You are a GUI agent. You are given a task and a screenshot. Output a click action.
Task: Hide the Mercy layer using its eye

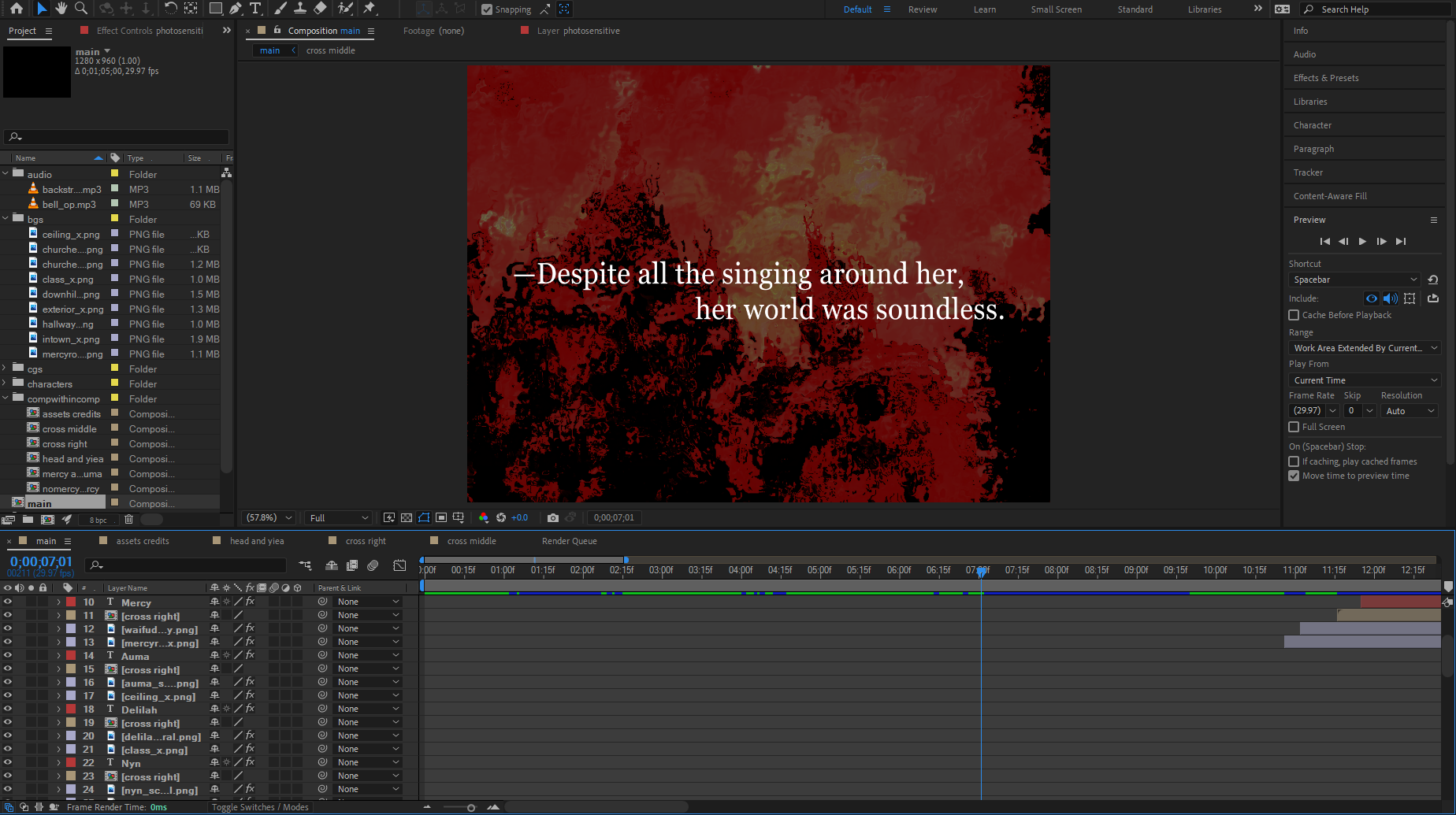8,602
